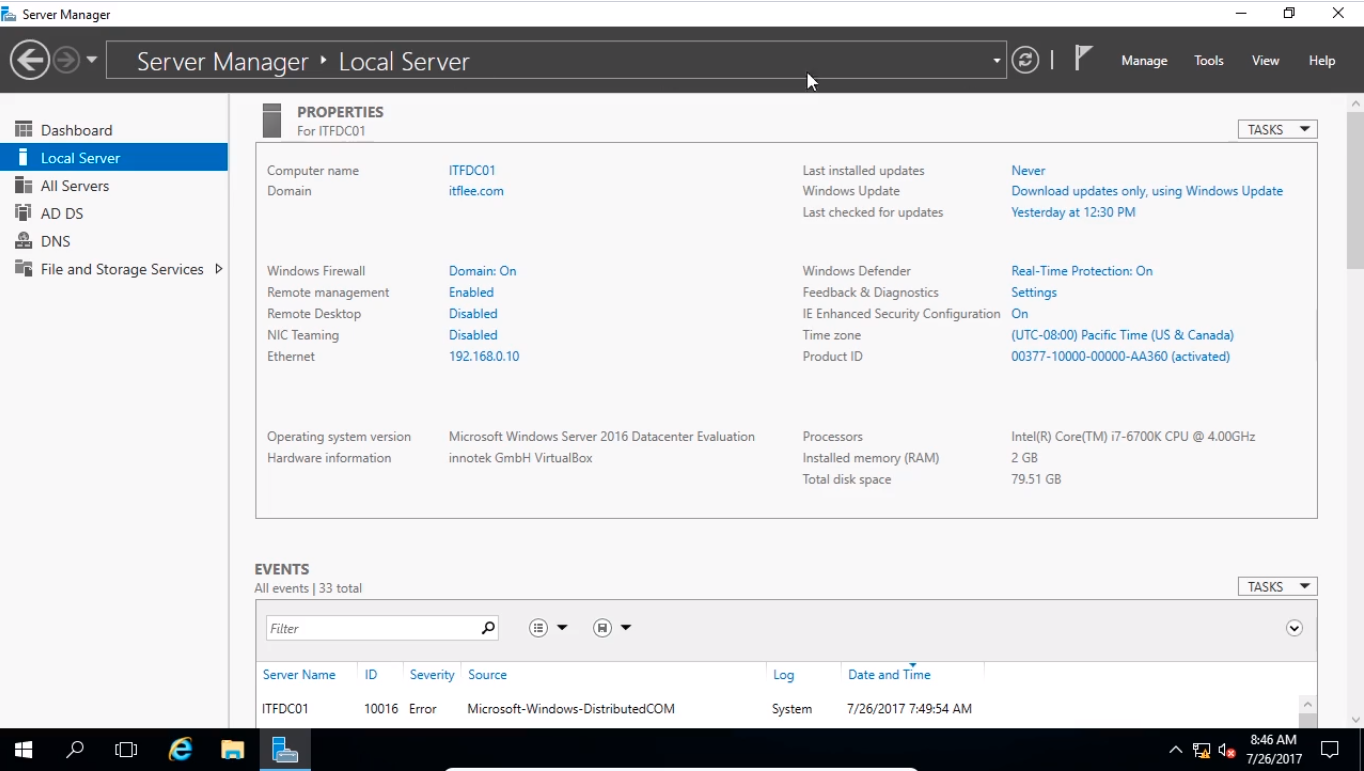
Task: Open Windows Firewall 'Domain: On' link
Action: tap(482, 271)
